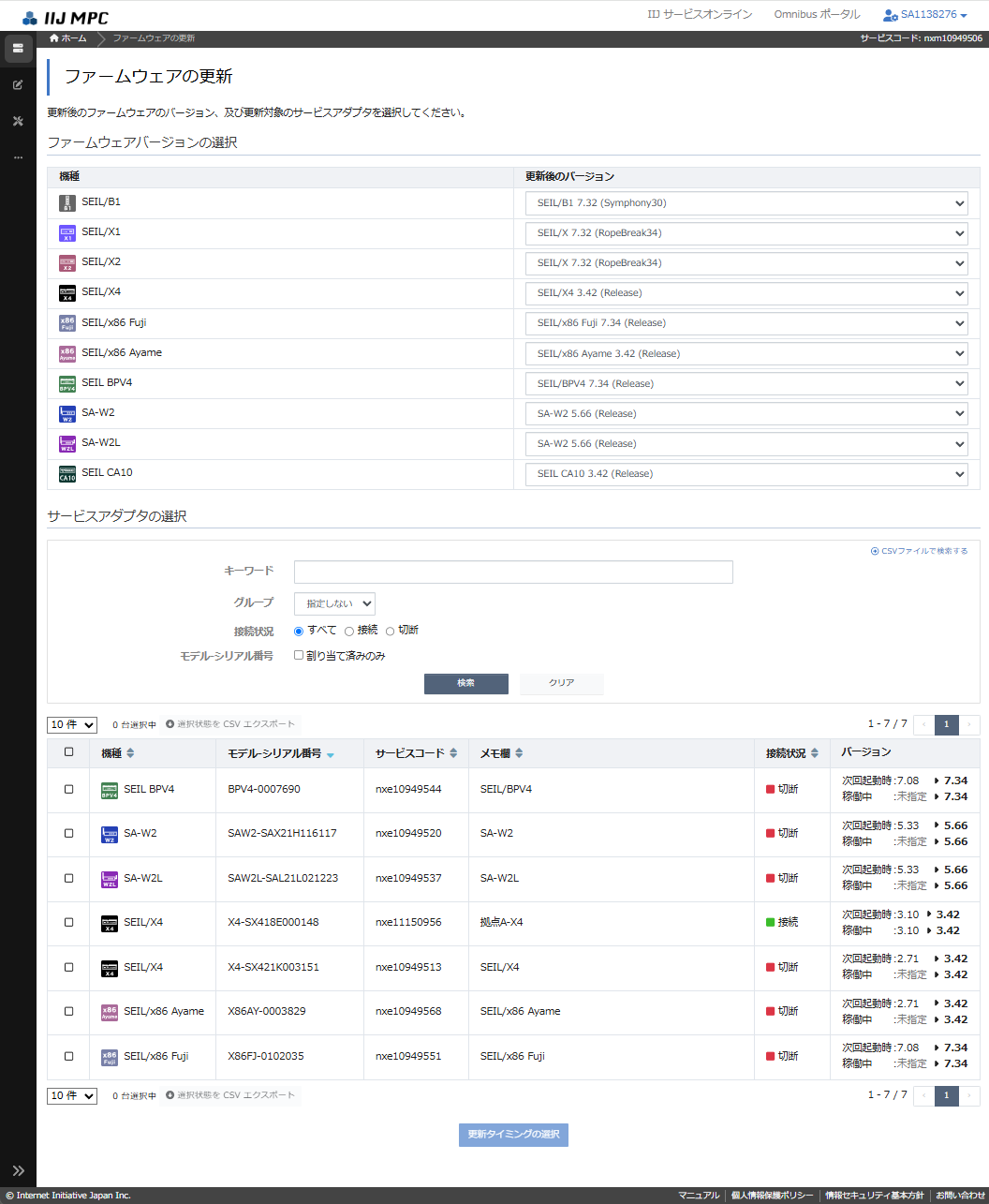Open SEIL/x86 Ayame 3.42 version dropdown
The image size is (989, 1204).
click(x=746, y=354)
